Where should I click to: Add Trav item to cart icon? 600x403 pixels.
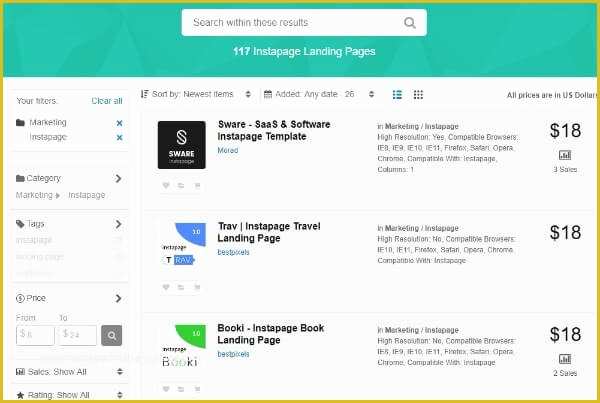coord(197,287)
